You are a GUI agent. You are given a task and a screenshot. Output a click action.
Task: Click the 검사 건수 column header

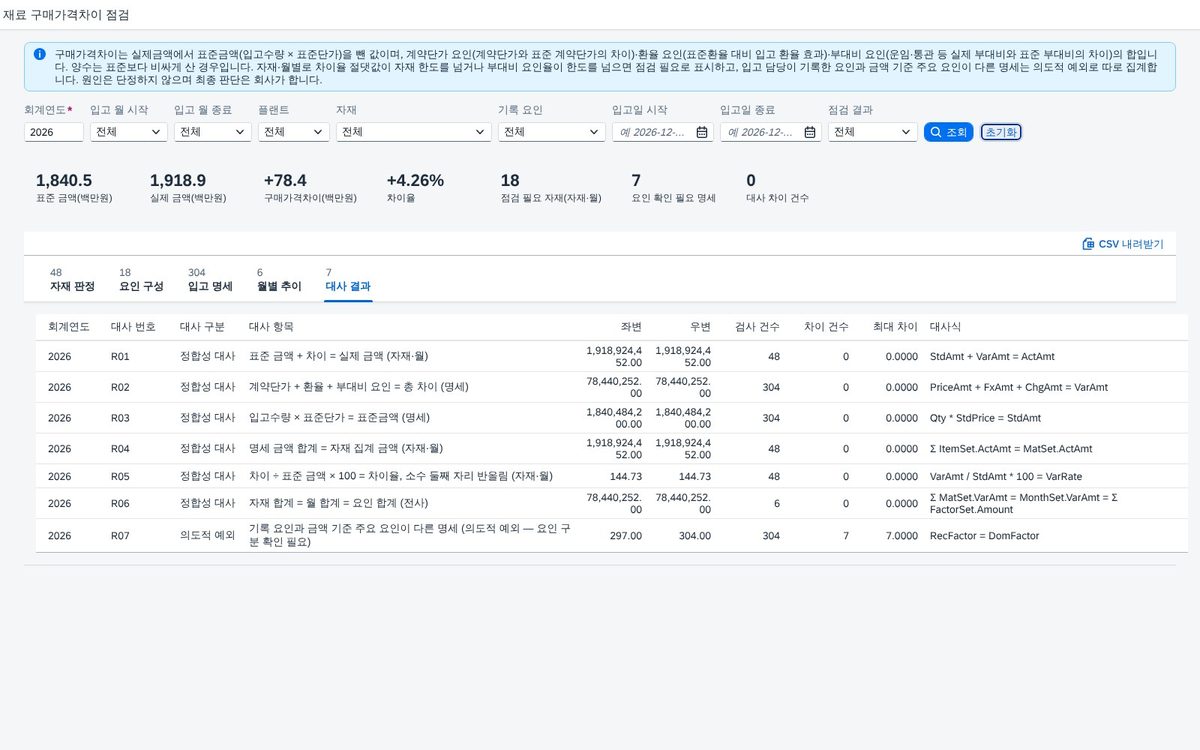point(757,327)
